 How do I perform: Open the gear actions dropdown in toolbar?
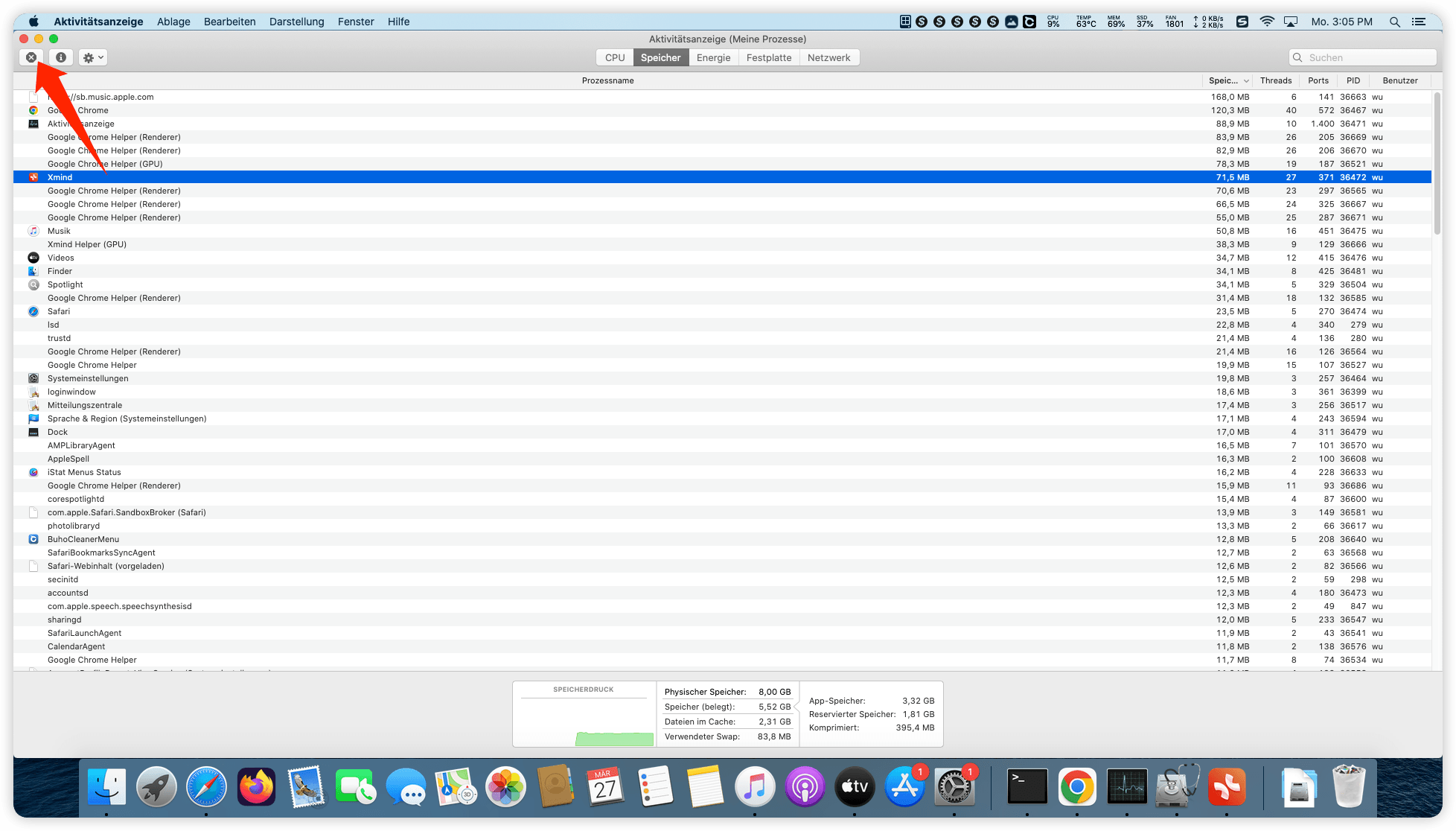[92, 57]
